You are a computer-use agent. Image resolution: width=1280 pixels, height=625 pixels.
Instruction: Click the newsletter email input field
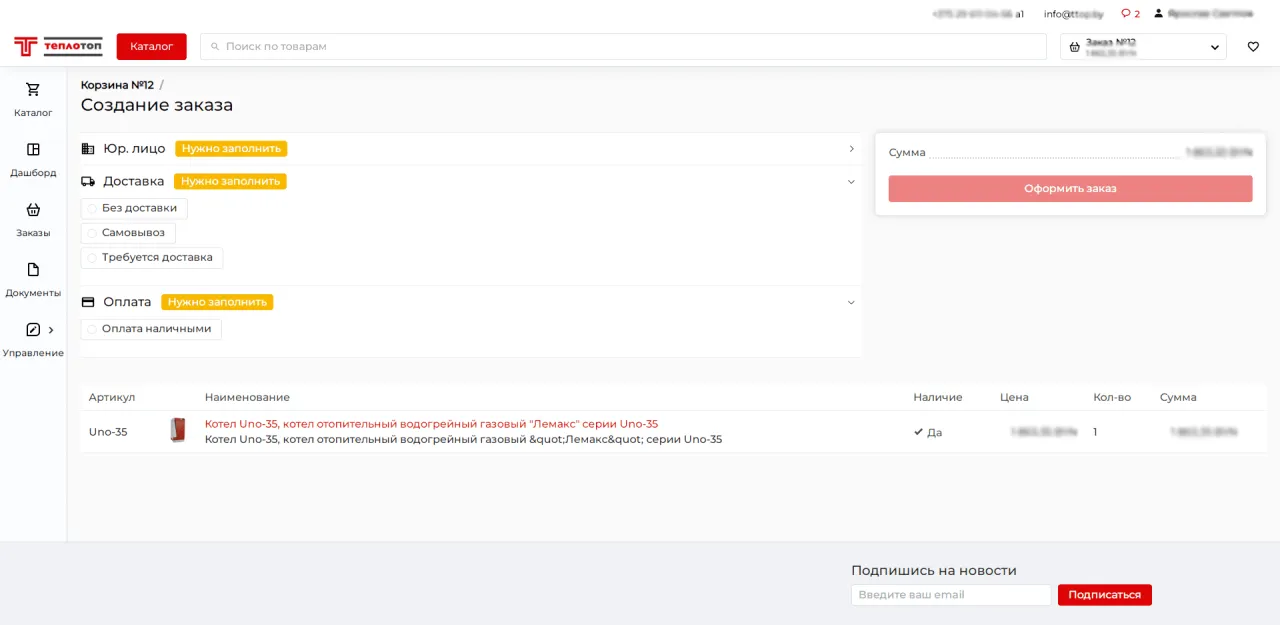(951, 595)
